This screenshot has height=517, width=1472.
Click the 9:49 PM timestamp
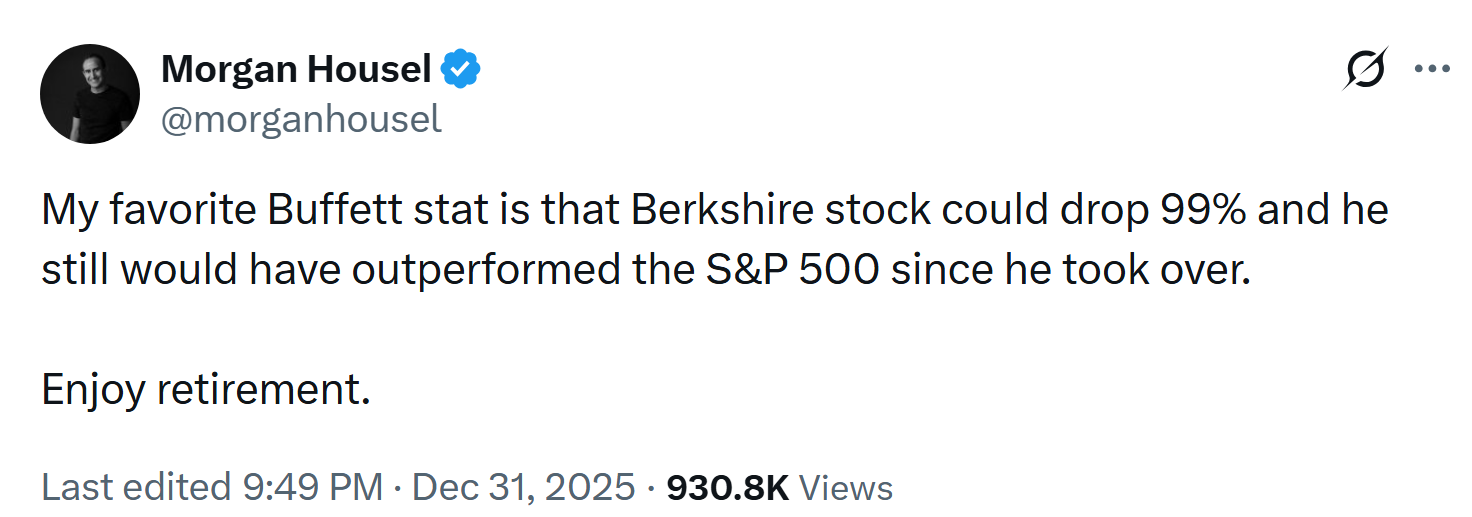313,487
